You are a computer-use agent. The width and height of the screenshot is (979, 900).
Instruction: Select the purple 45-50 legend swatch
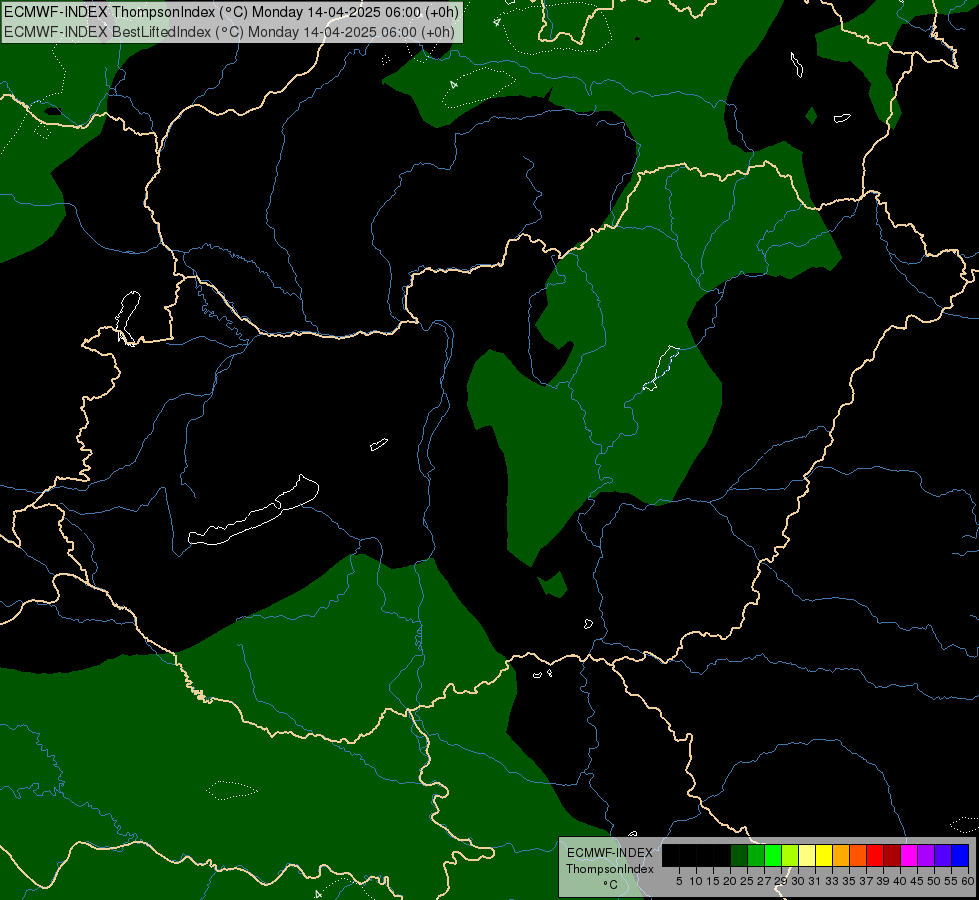926,855
